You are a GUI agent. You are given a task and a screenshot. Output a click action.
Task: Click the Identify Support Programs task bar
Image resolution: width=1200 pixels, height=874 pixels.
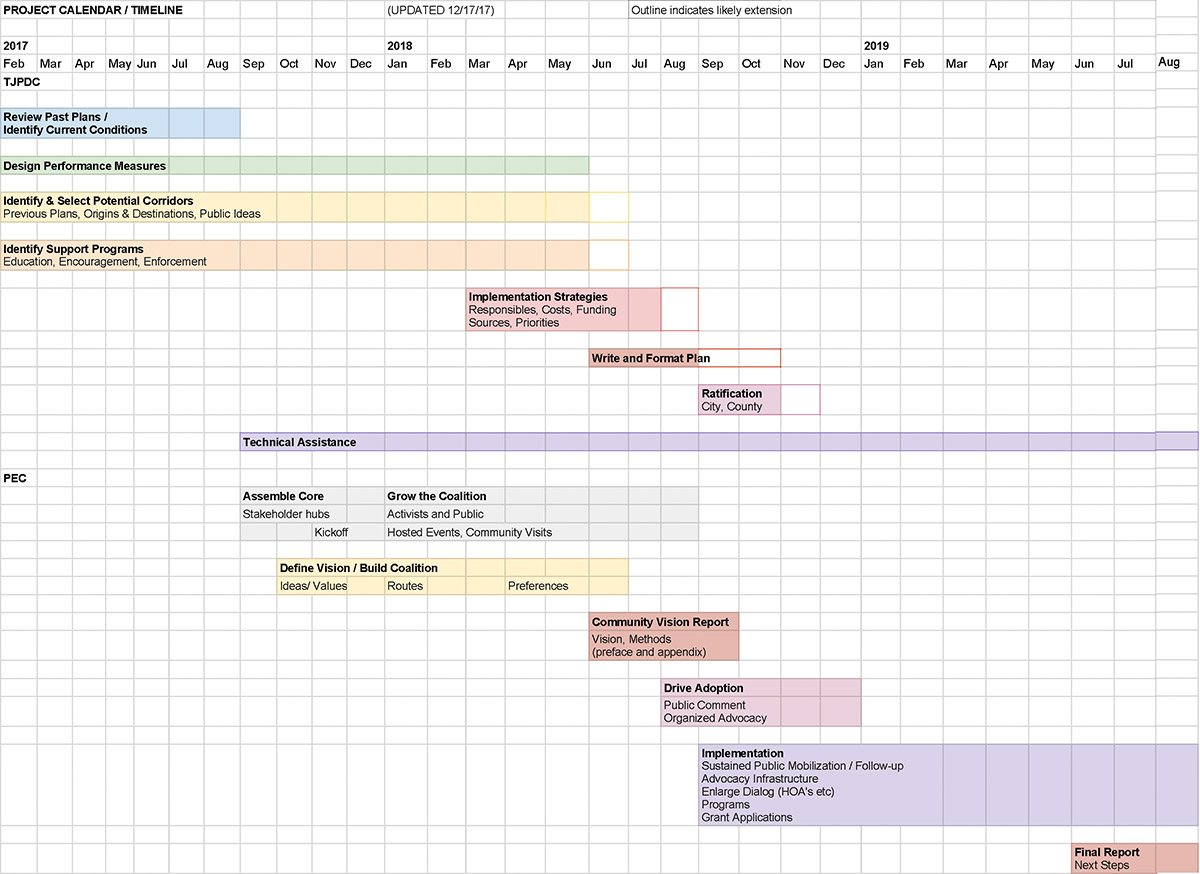[295, 255]
